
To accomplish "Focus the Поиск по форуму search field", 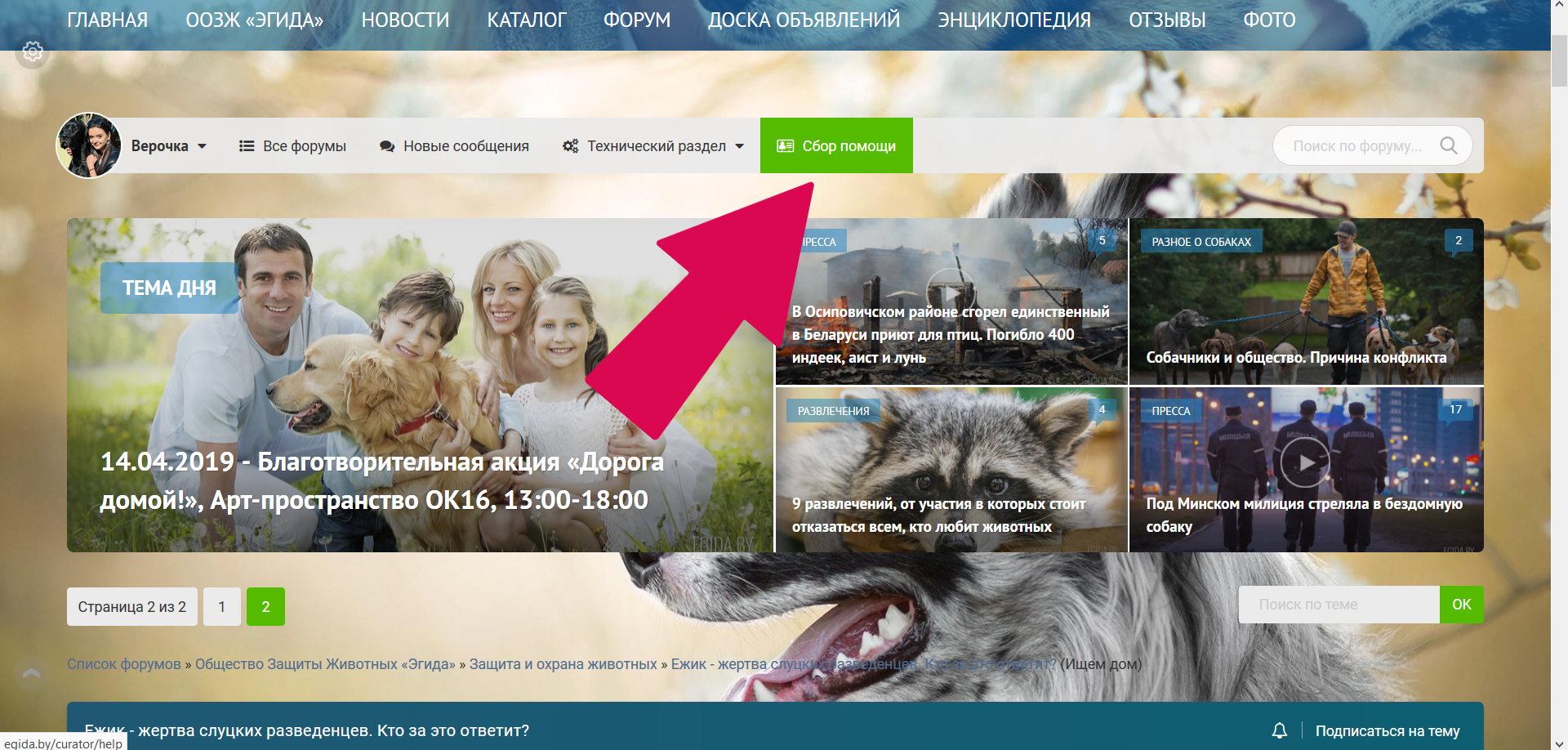I will 1356,145.
